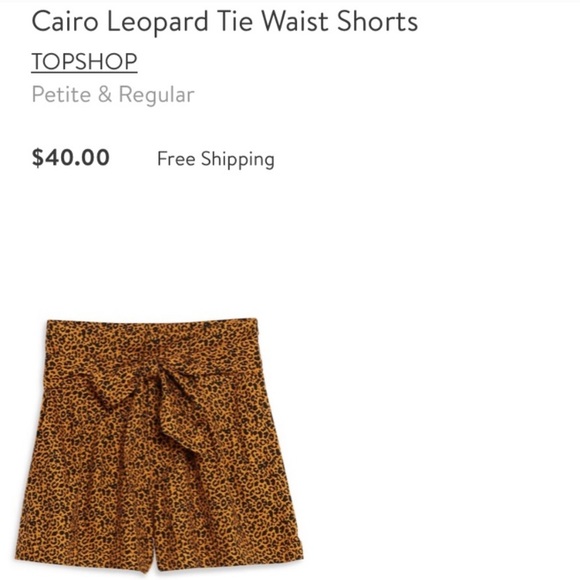Click the word Tie in the title

pyautogui.click(x=235, y=21)
